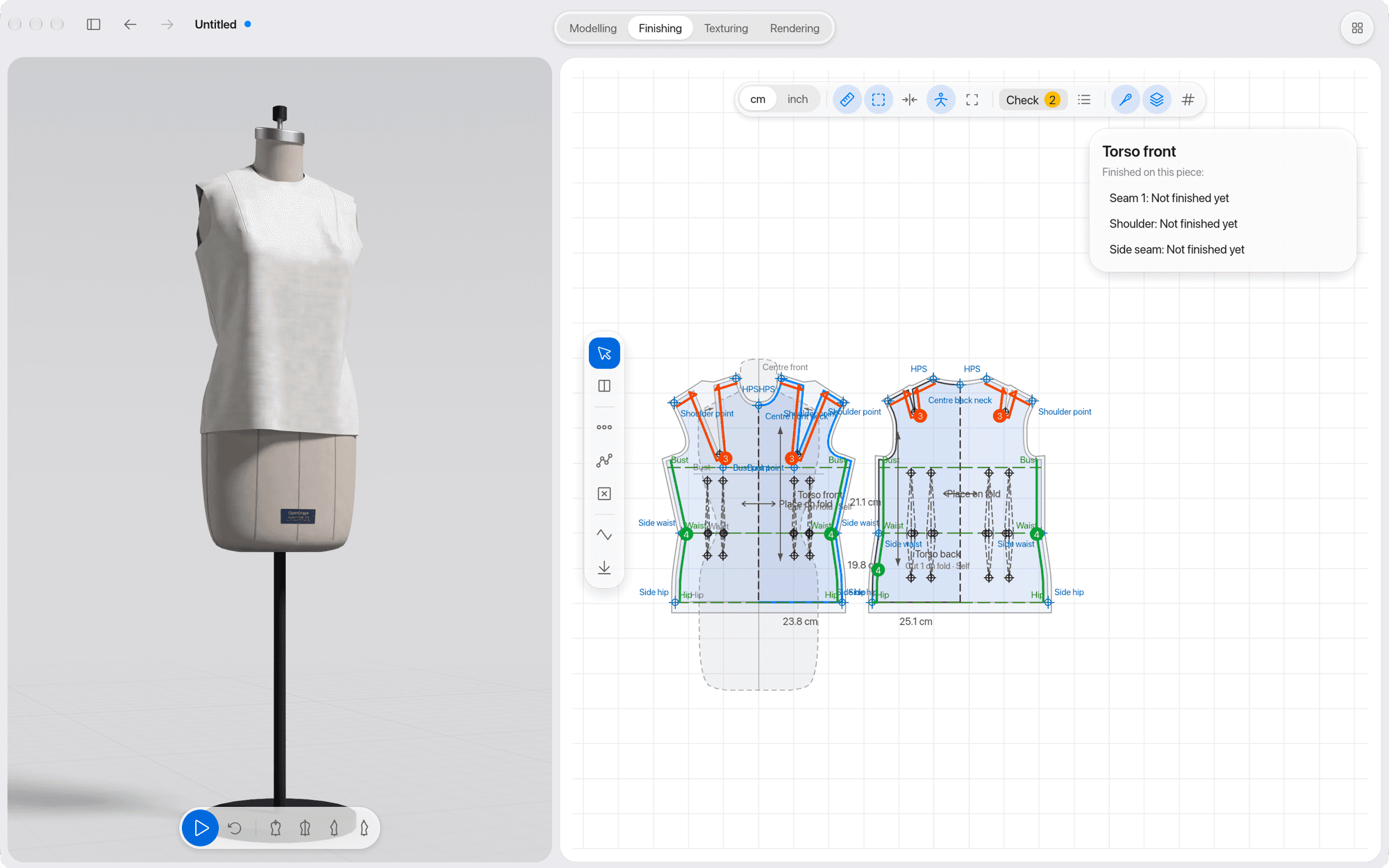Select the zigzag line tool
The image size is (1389, 868).
pos(604,535)
